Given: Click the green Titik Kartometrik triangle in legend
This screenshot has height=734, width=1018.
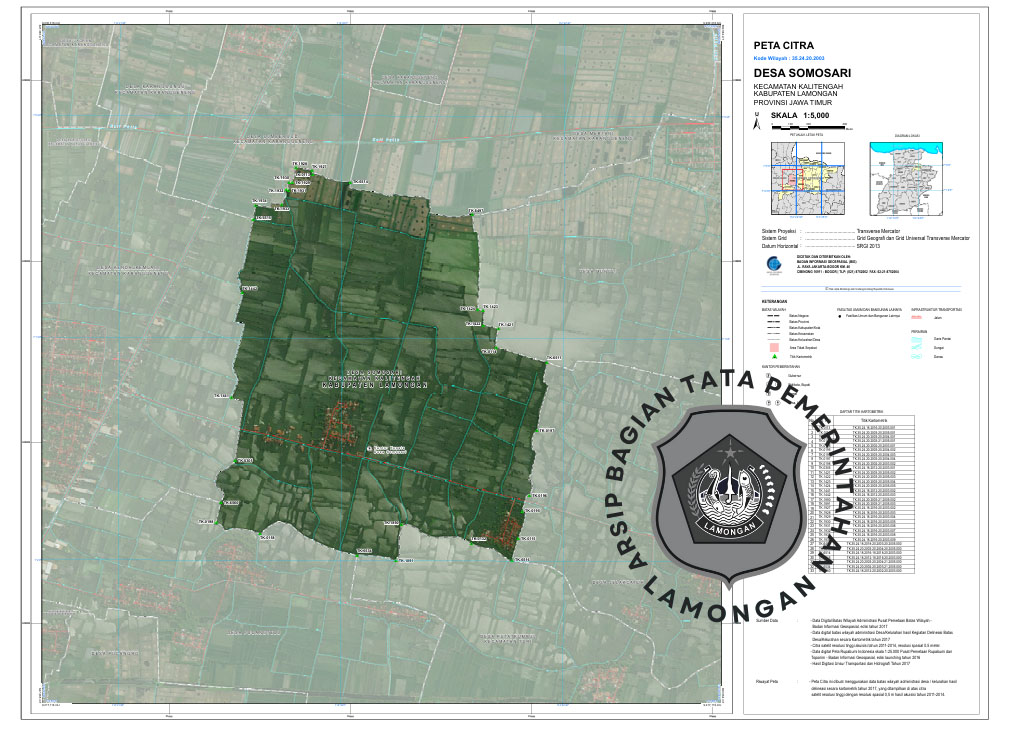Looking at the screenshot, I should pos(773,355).
